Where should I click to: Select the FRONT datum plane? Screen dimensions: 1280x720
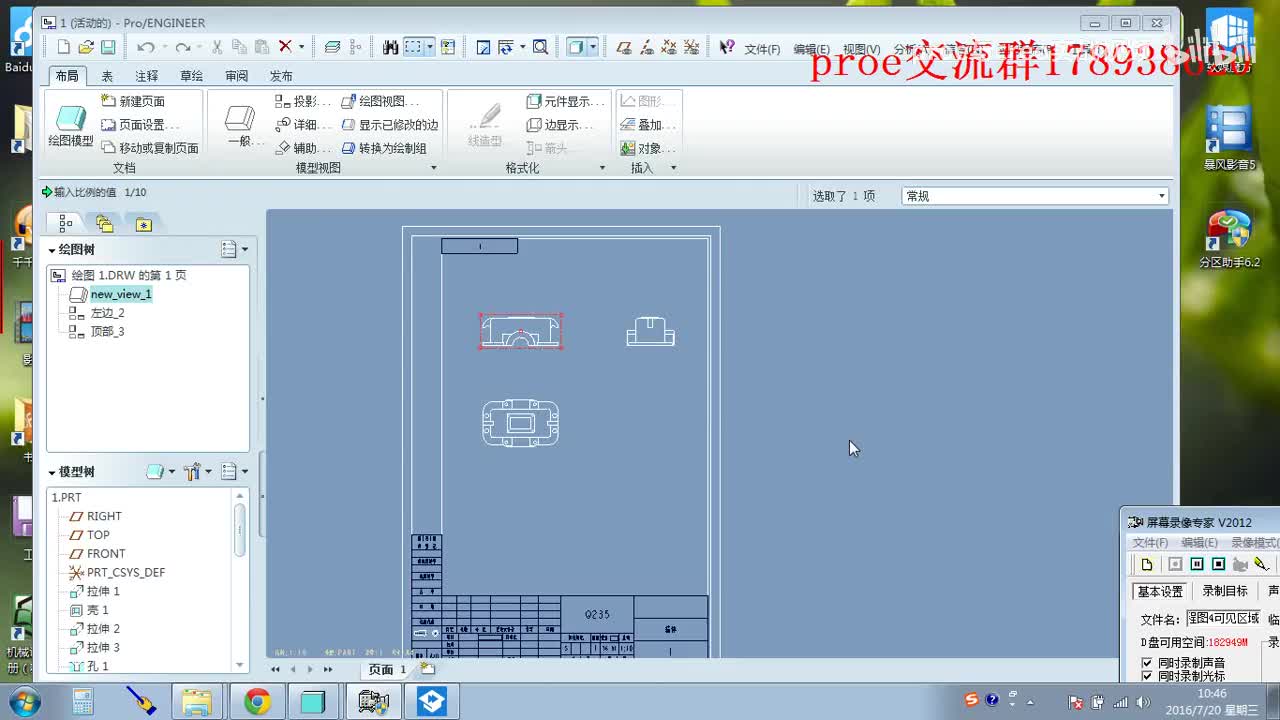point(106,554)
